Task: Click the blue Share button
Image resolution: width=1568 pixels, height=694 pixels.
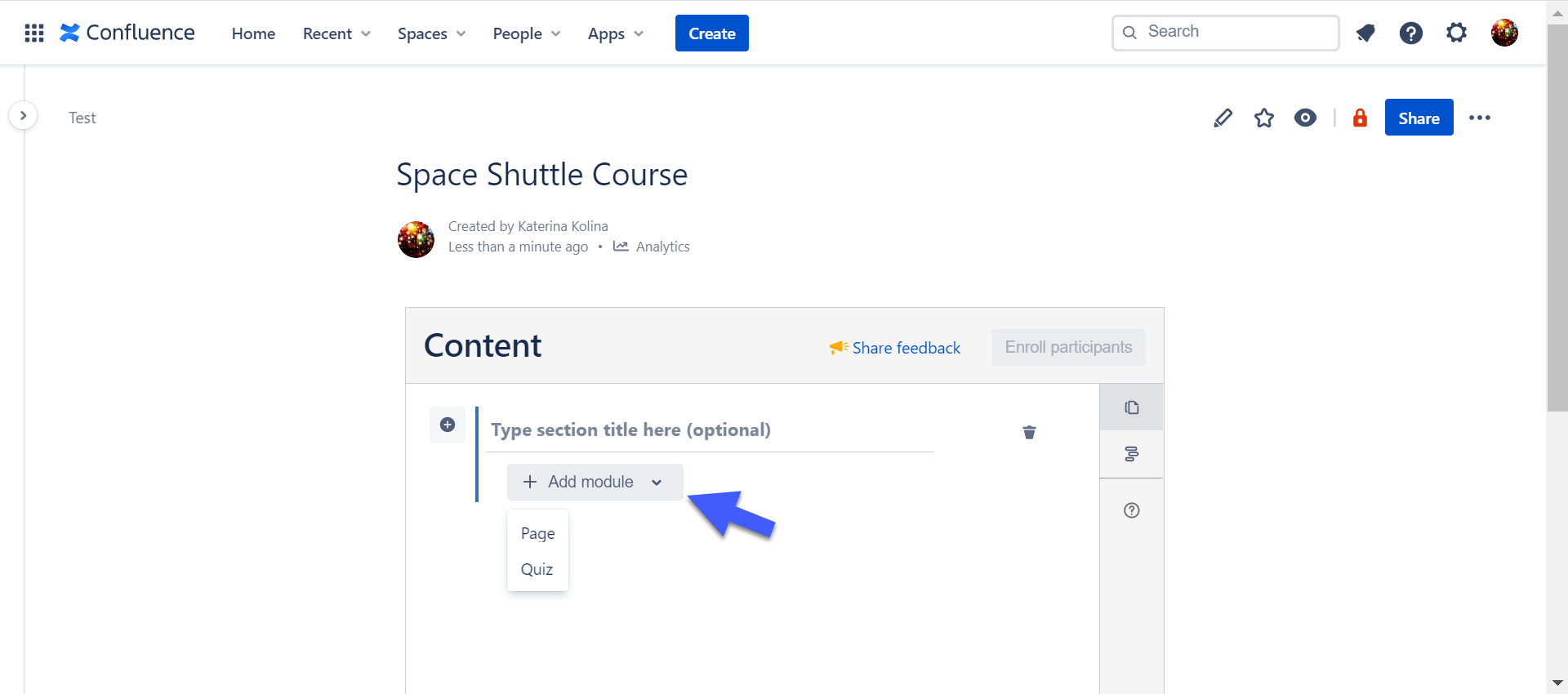Action: (1419, 118)
